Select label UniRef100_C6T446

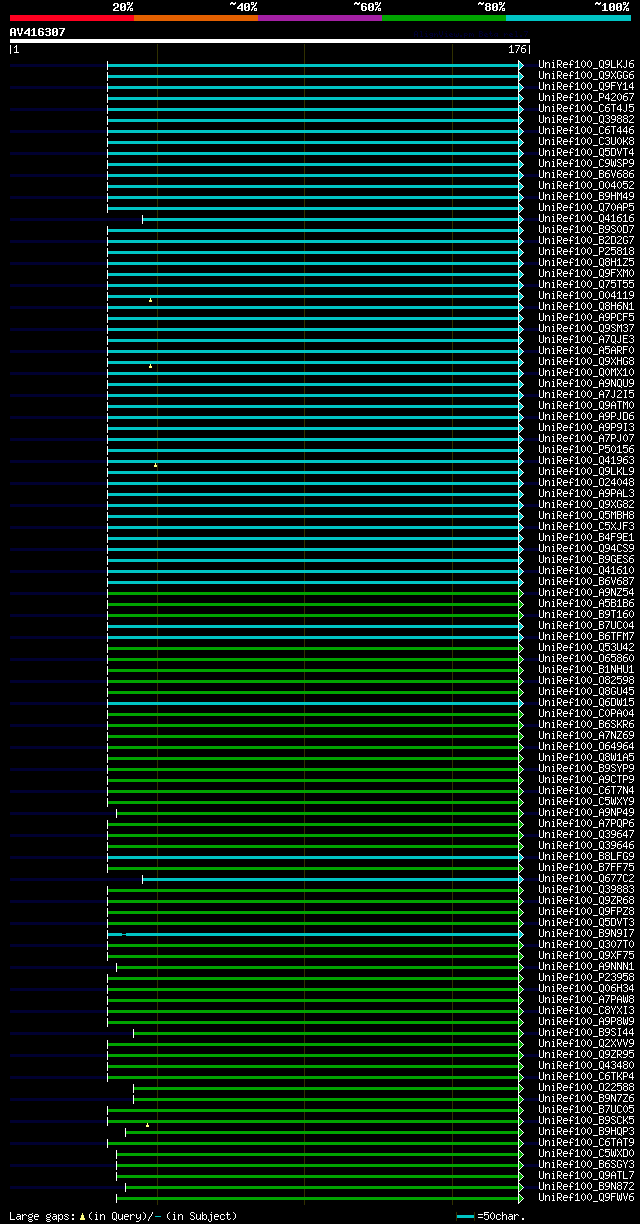pos(586,130)
